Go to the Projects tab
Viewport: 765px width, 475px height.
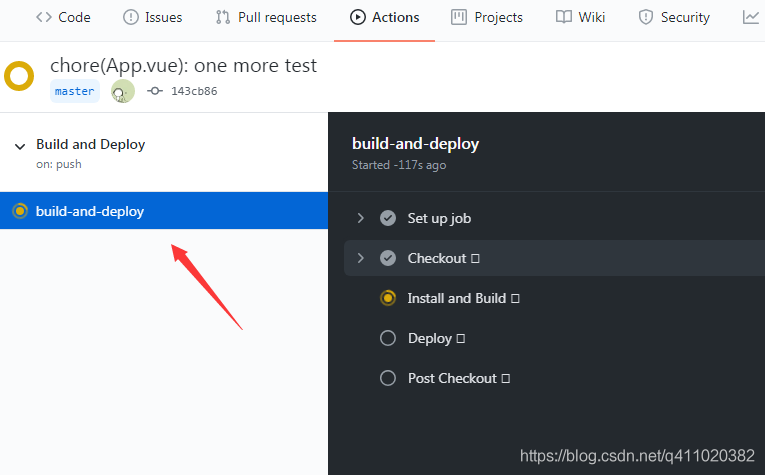487,17
